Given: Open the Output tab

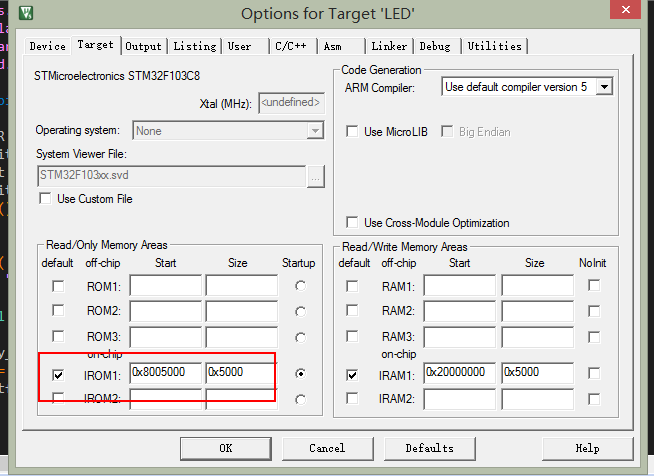Looking at the screenshot, I should coord(143,46).
